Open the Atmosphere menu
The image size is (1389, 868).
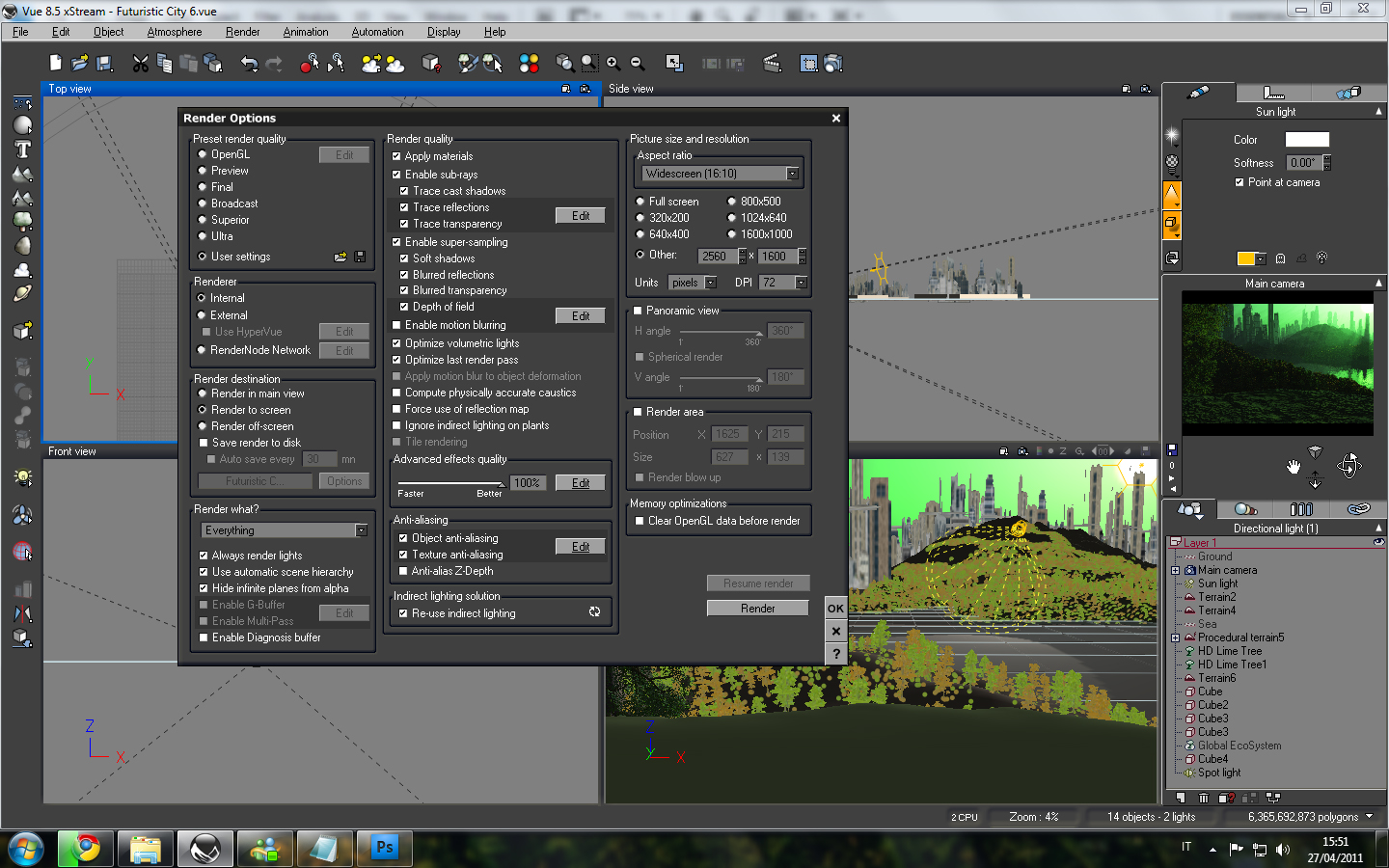point(175,32)
